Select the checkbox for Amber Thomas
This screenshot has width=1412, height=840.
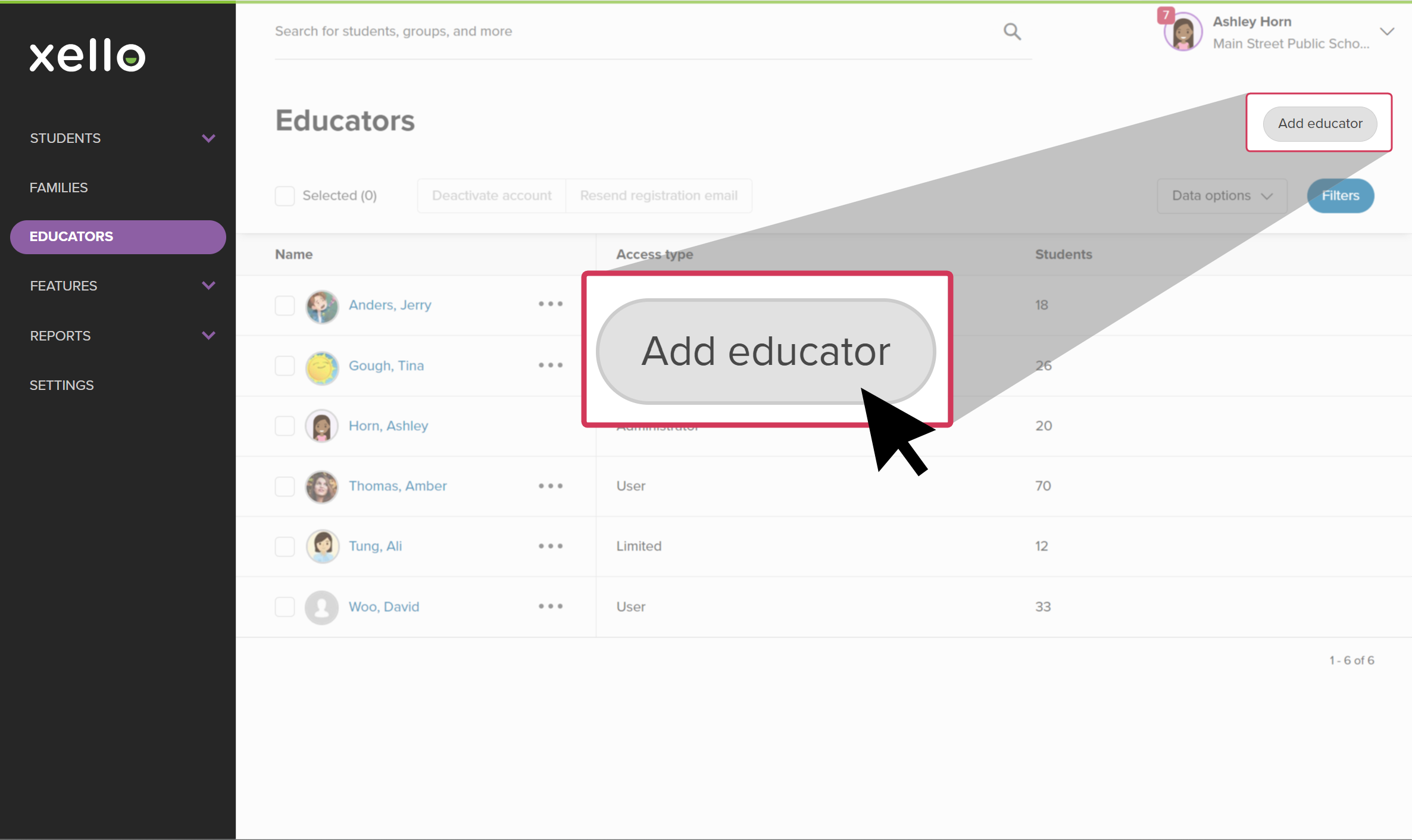tap(285, 486)
